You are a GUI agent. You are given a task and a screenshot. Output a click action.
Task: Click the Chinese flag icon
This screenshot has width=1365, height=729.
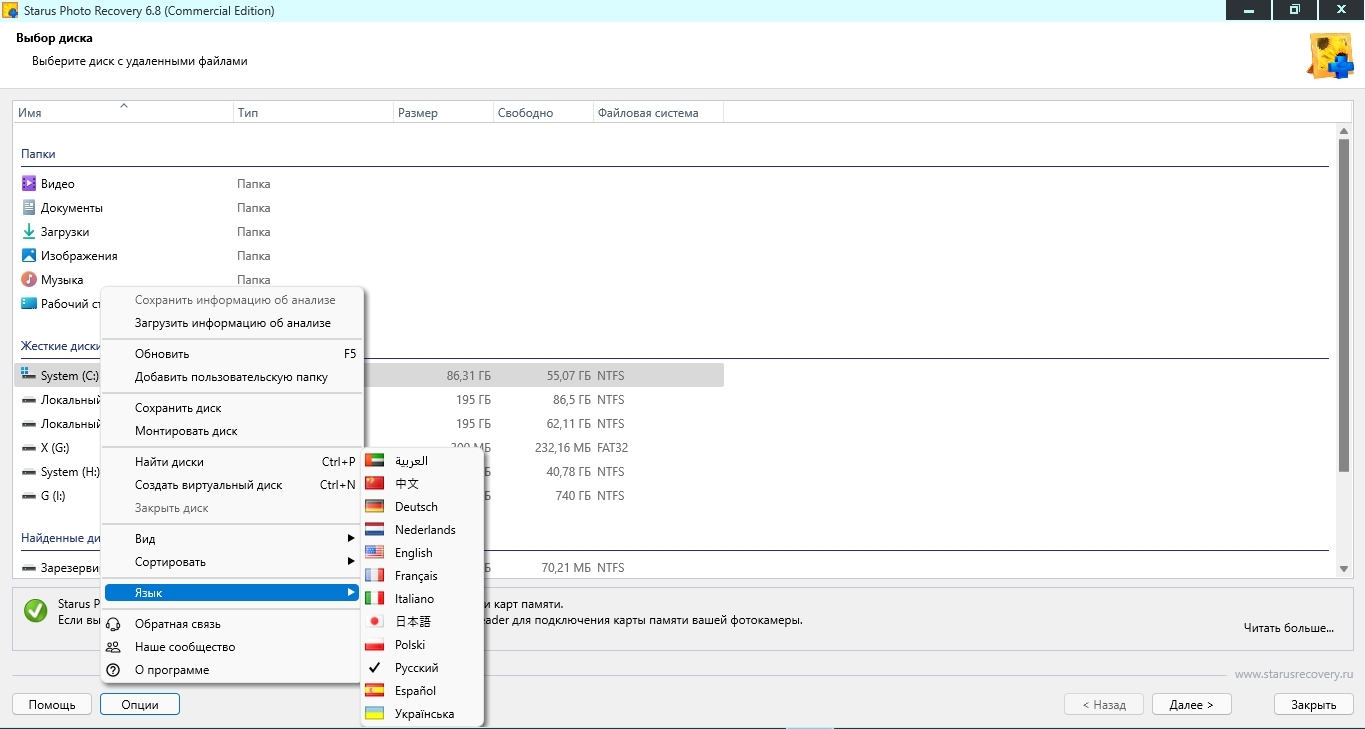pos(375,484)
